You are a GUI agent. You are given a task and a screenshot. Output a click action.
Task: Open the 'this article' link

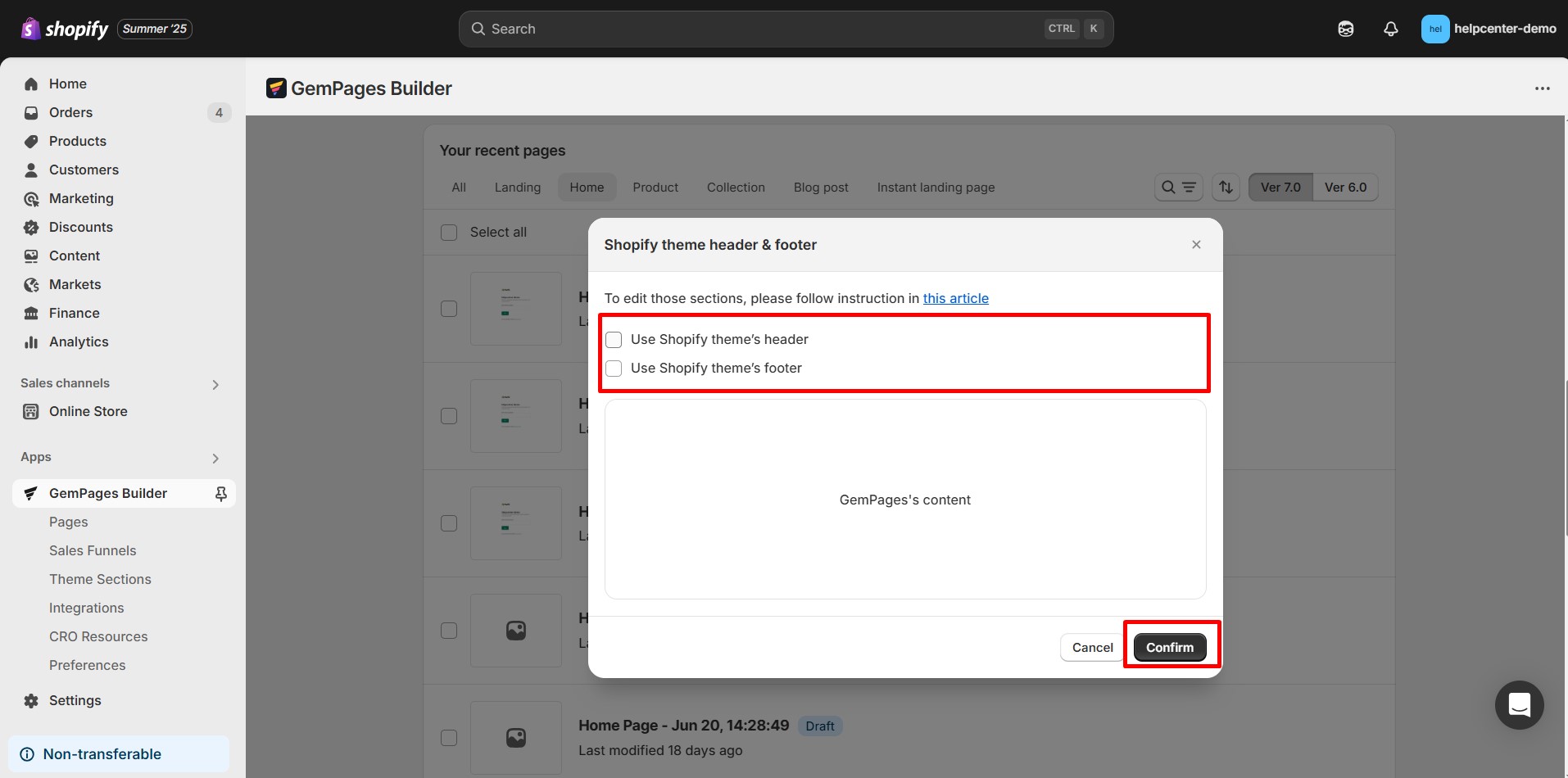coord(955,298)
